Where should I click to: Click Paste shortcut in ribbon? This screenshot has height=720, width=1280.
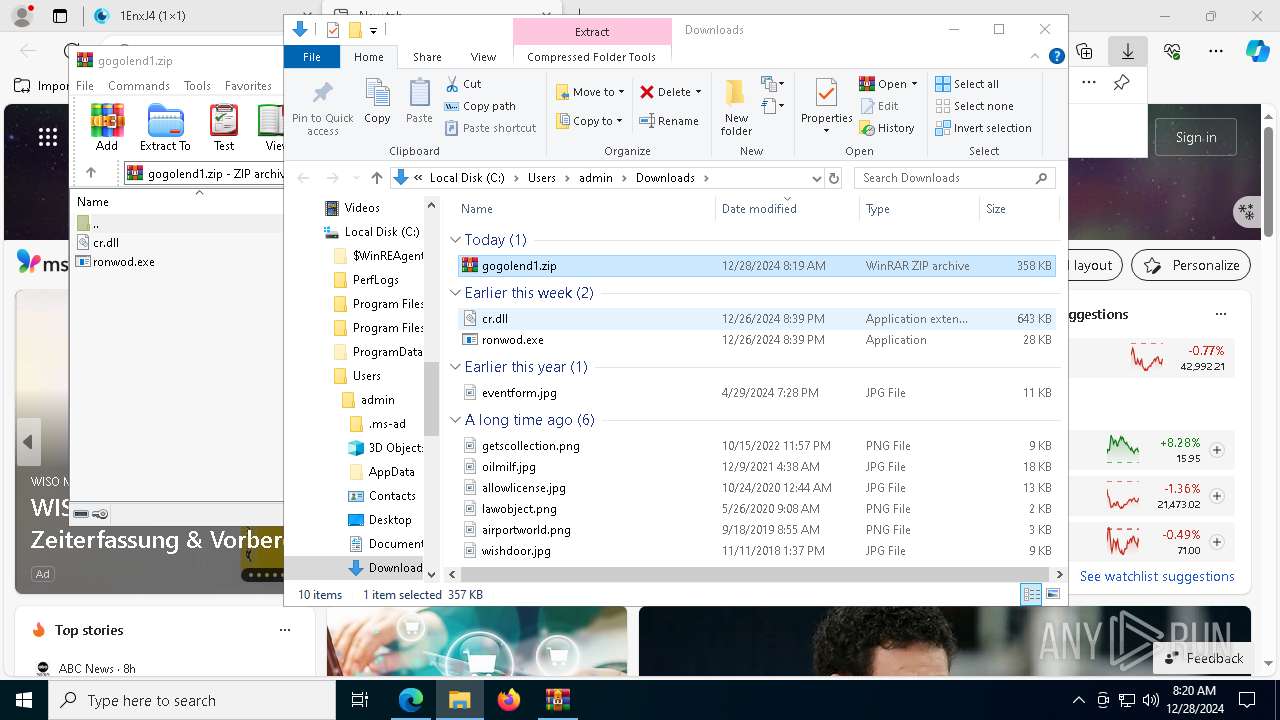click(490, 128)
